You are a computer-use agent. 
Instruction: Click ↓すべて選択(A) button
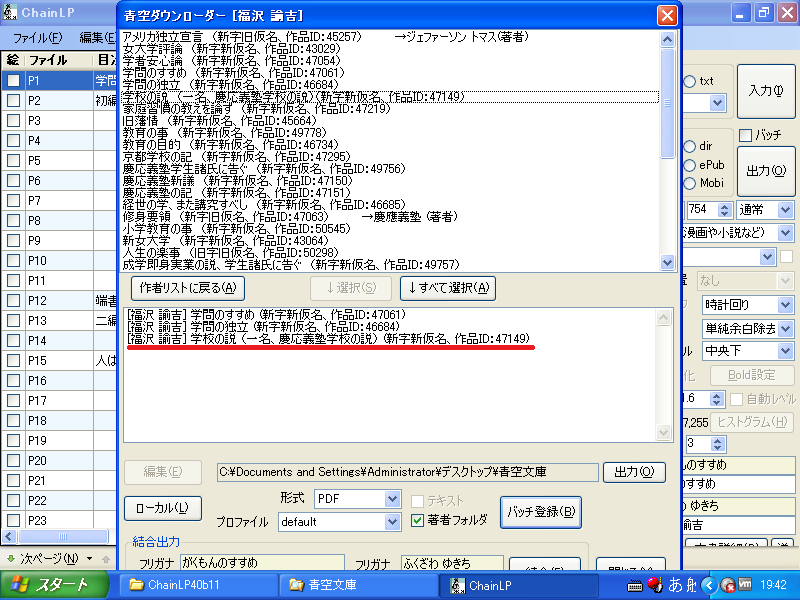448,288
